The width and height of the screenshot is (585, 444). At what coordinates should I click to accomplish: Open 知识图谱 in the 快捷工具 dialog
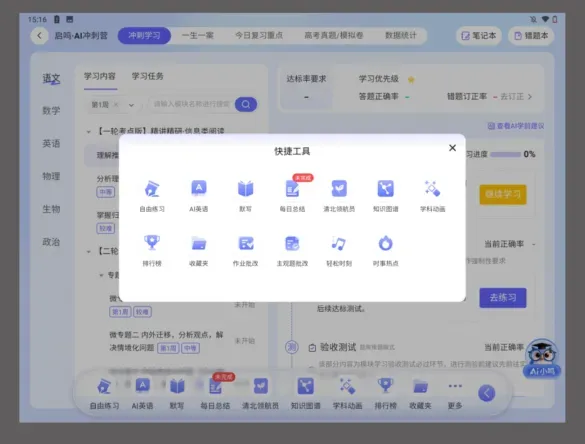[x=385, y=196]
